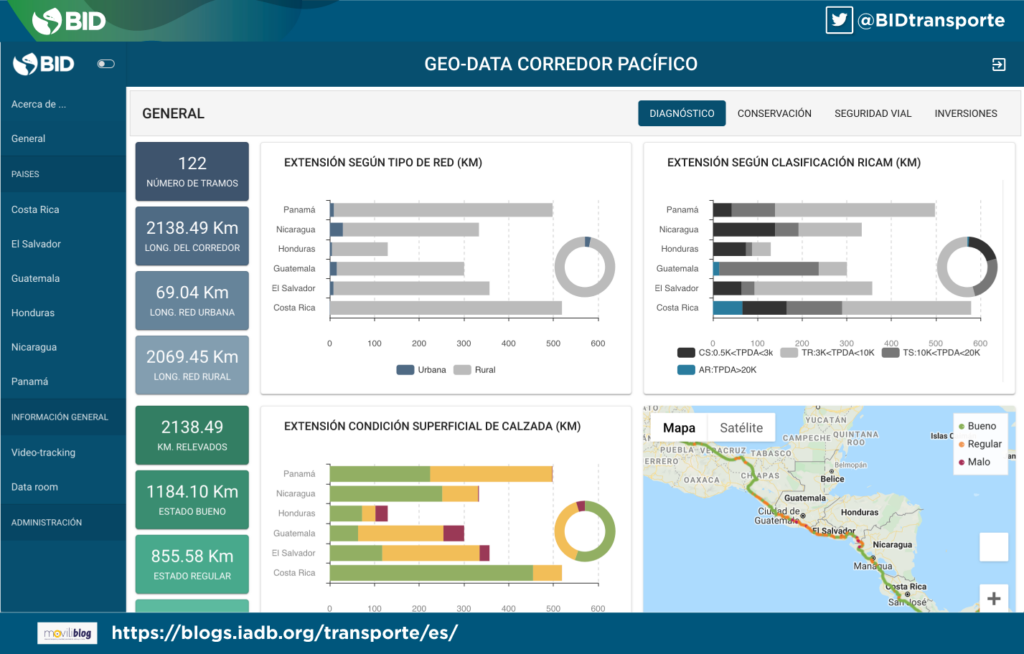This screenshot has height=654, width=1024.
Task: Click the AR:TPDA>20K legend color swatch
Action: tap(685, 370)
